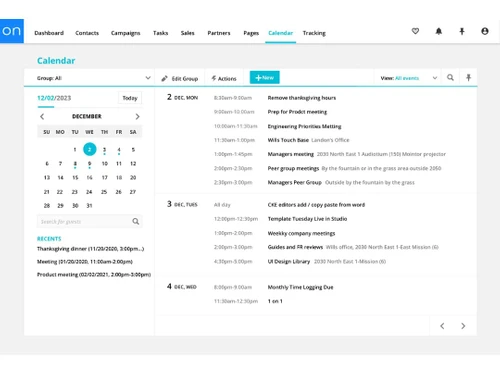Open 'Prep for Prodct meeting' event
The height and width of the screenshot is (375, 500).
[297, 112]
